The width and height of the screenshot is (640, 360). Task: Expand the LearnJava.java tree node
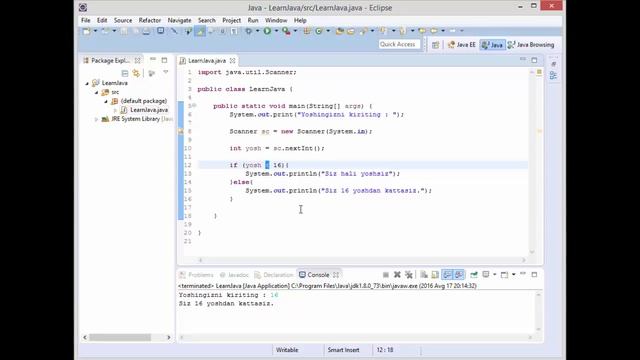[115, 110]
